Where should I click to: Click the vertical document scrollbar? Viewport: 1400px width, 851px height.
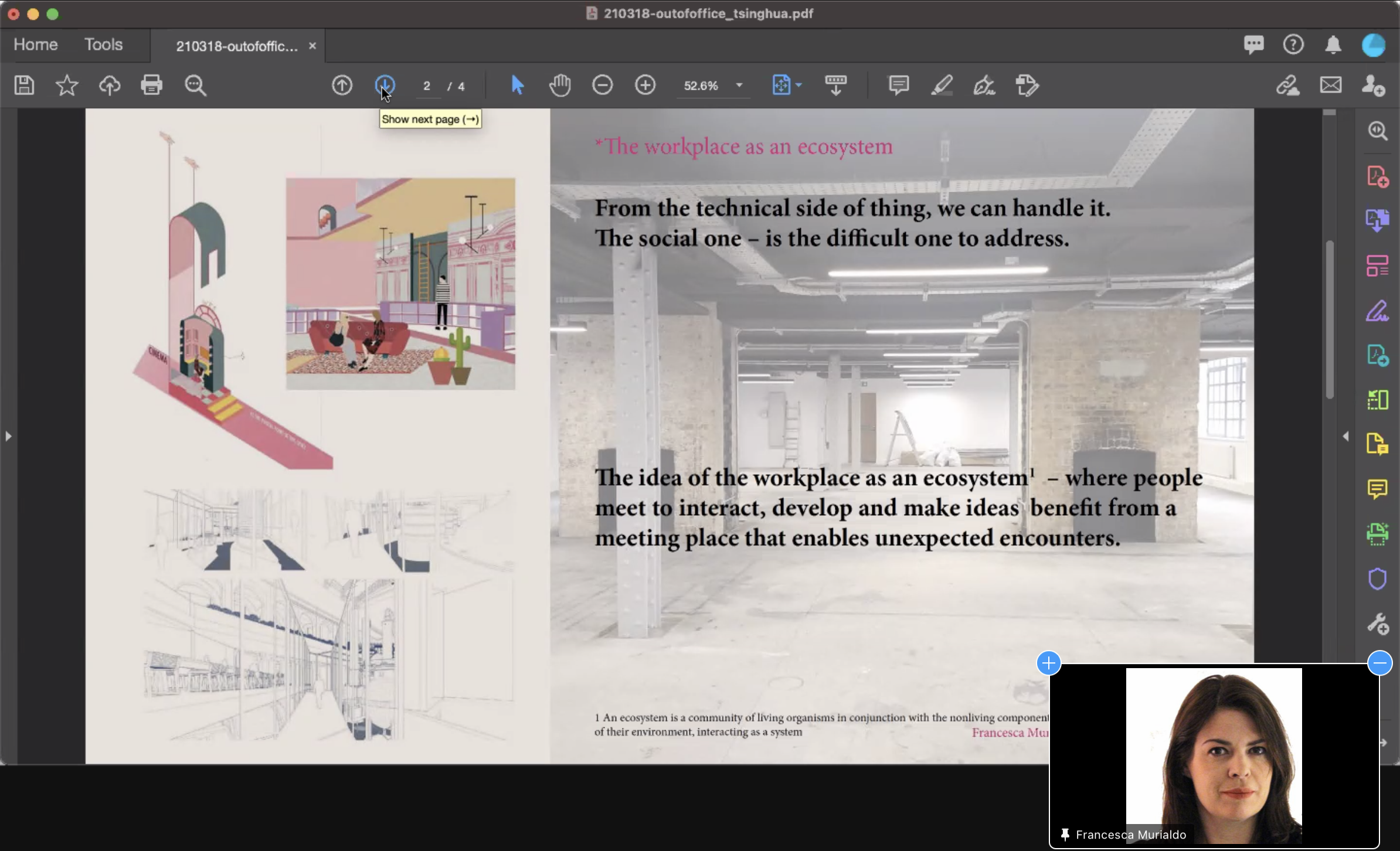[1330, 319]
